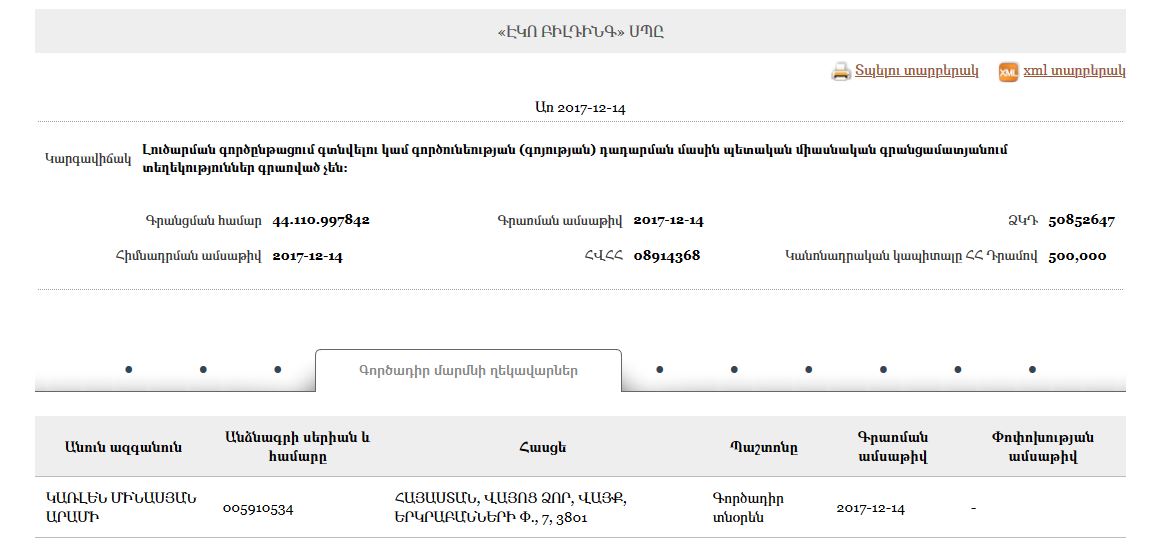Open the dot tab immediately left of the active tab
The height and width of the screenshot is (557, 1151).
tap(277, 369)
